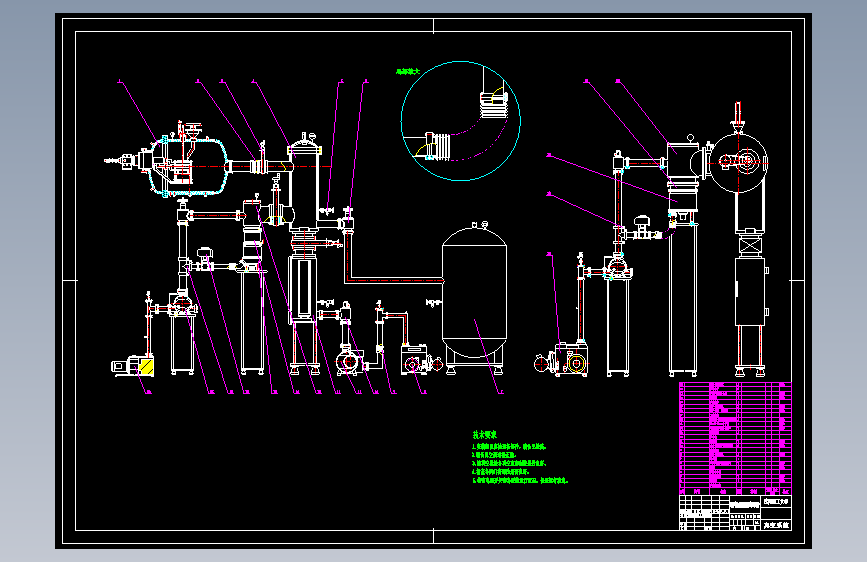Click the tall rectangular cabinet under right chamber

(x=749, y=292)
